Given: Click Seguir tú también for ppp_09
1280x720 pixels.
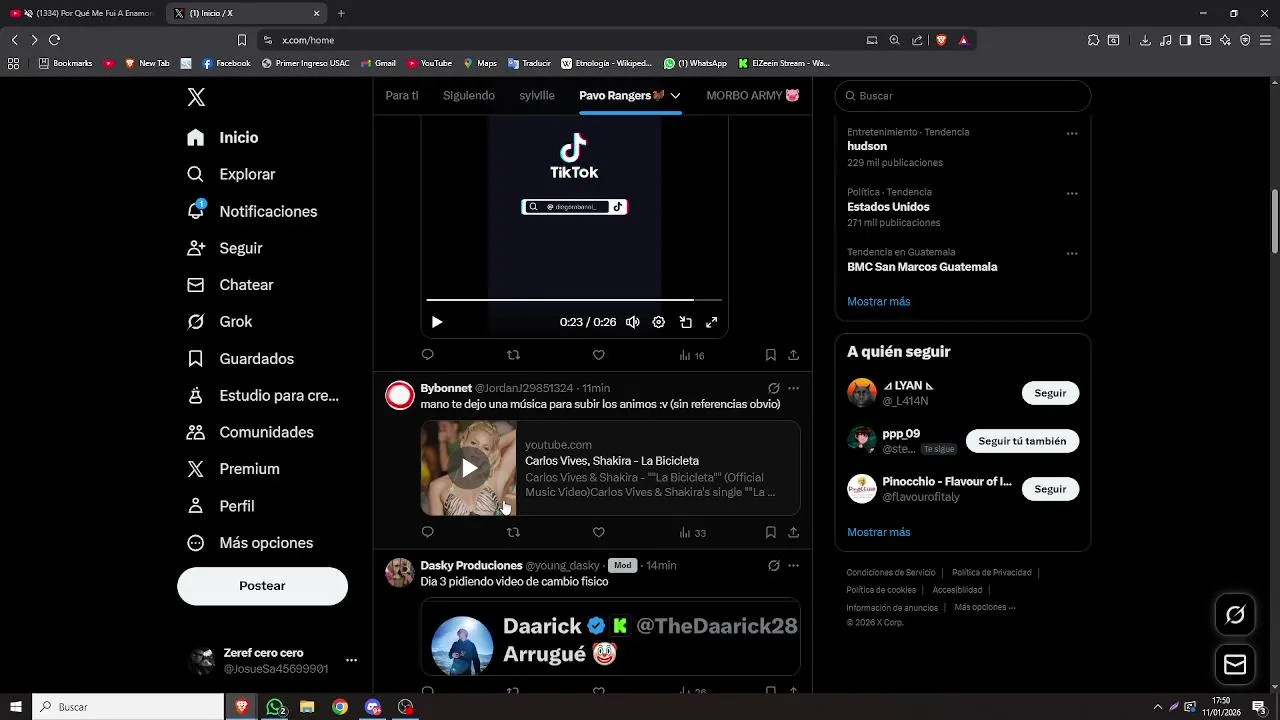Looking at the screenshot, I should click(1022, 441).
